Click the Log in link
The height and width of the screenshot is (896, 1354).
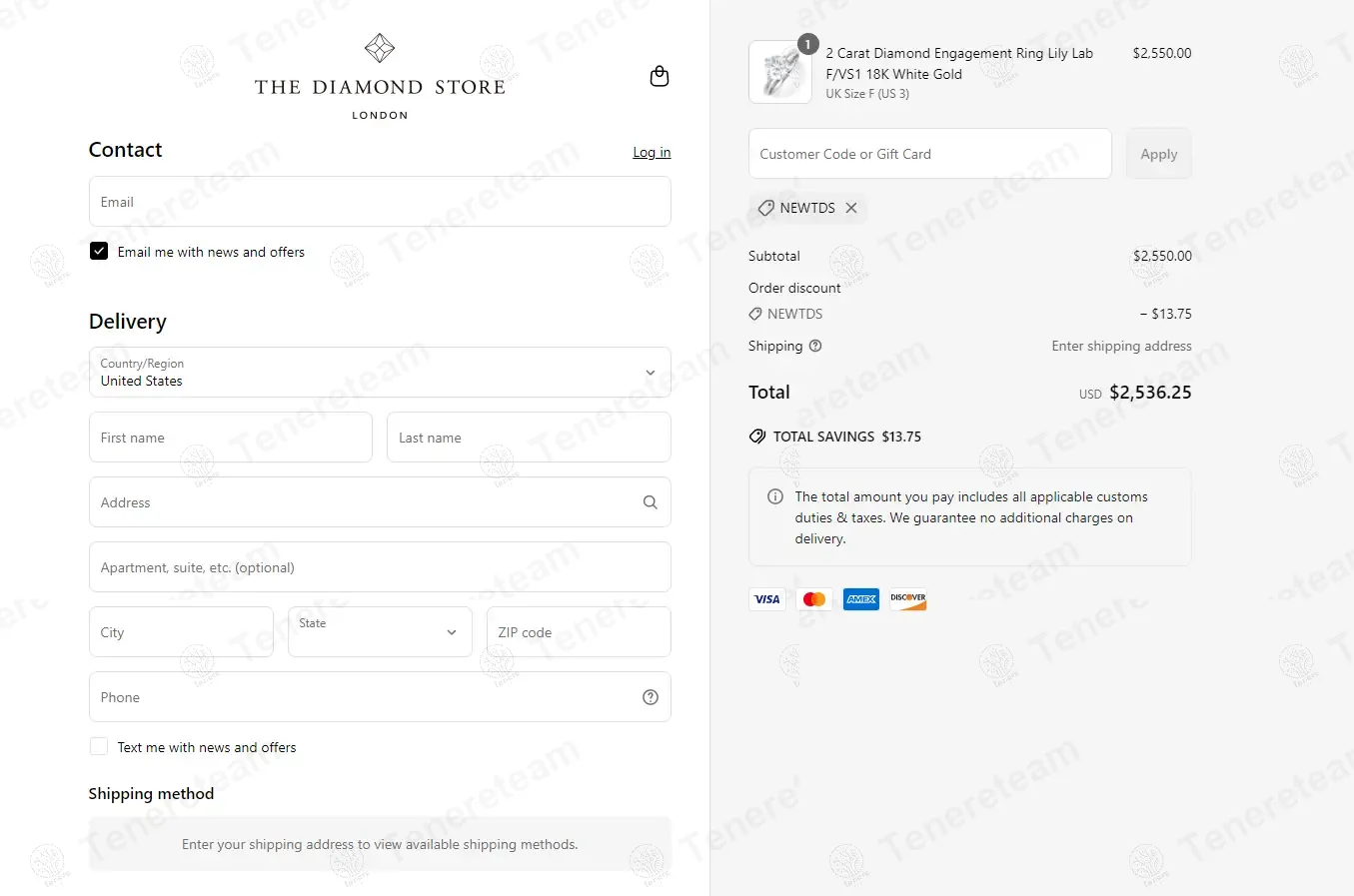click(x=652, y=152)
